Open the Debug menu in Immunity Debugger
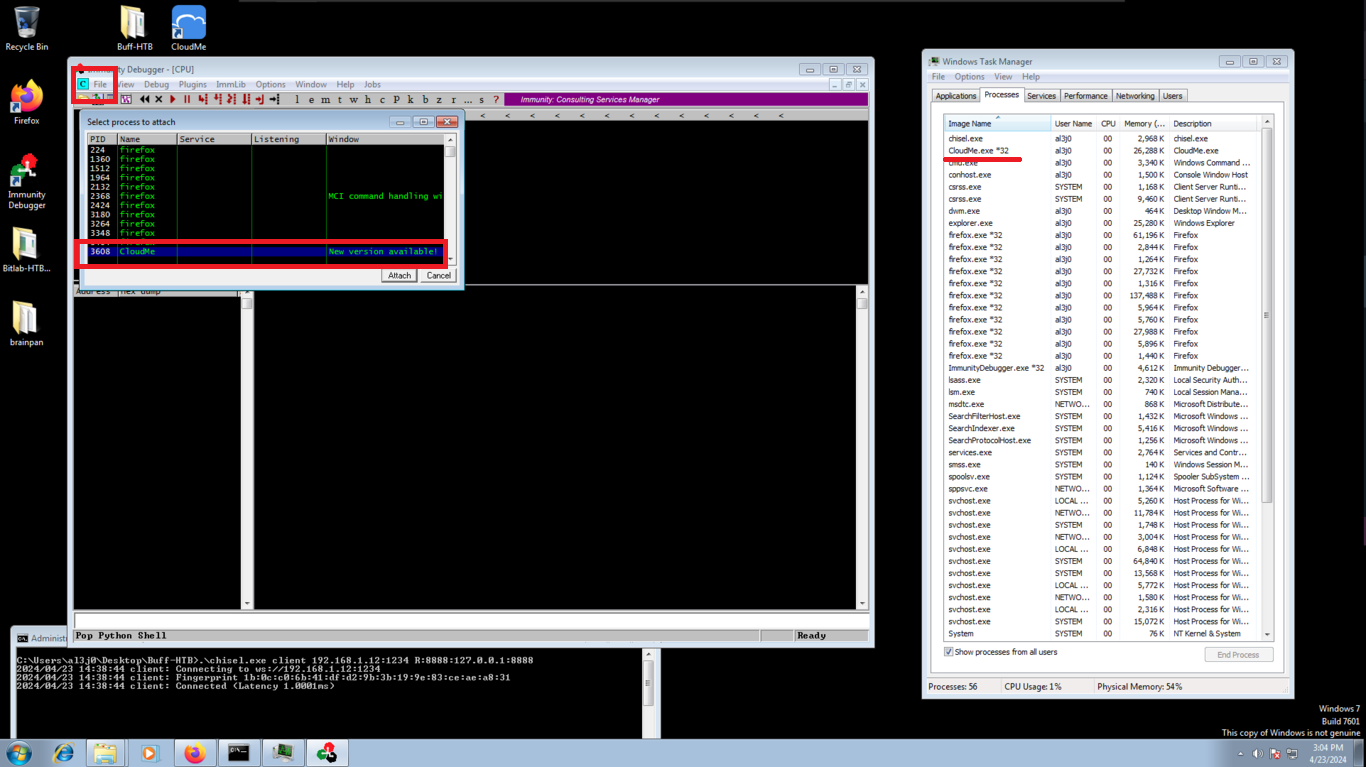This screenshot has width=1366, height=767. (156, 84)
